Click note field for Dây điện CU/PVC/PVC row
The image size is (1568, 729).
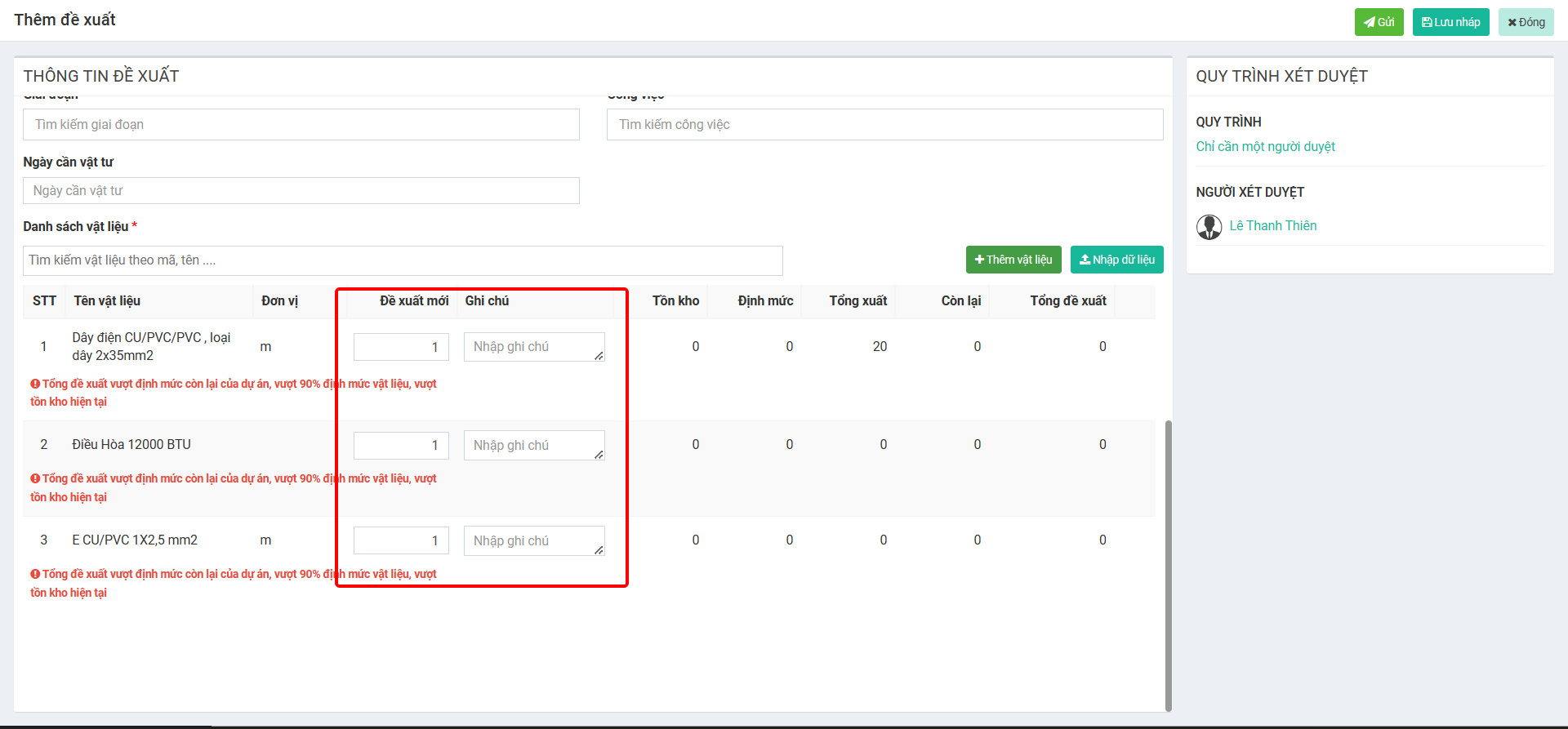pyautogui.click(x=533, y=347)
